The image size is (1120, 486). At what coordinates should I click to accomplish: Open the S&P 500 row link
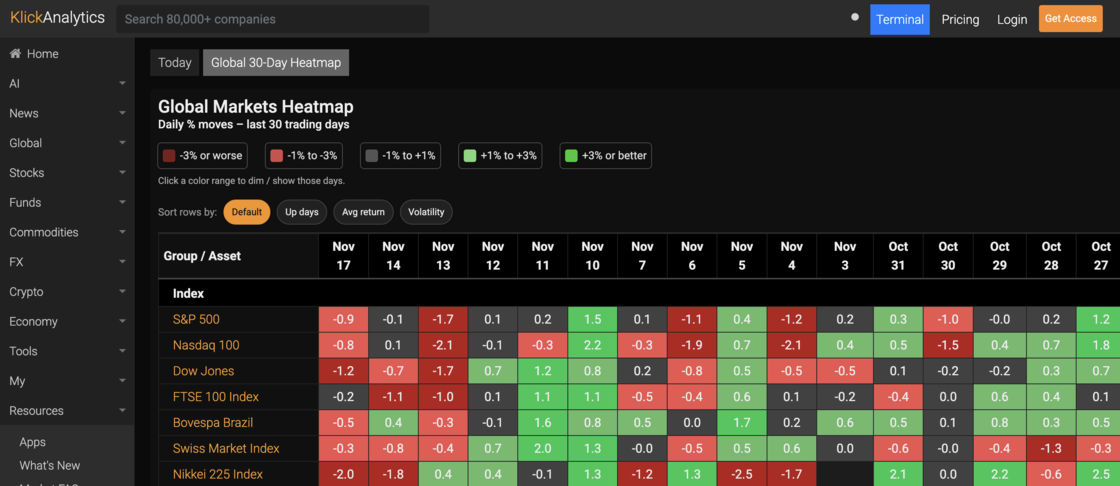point(196,319)
